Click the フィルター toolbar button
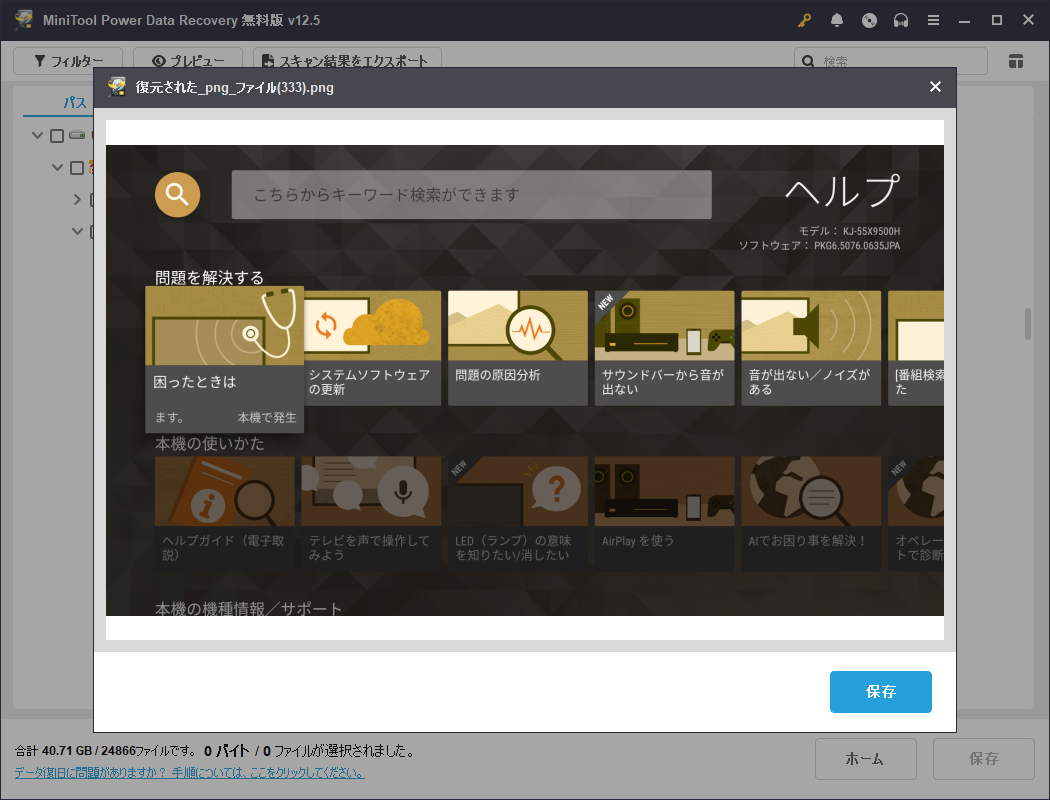 (x=68, y=60)
